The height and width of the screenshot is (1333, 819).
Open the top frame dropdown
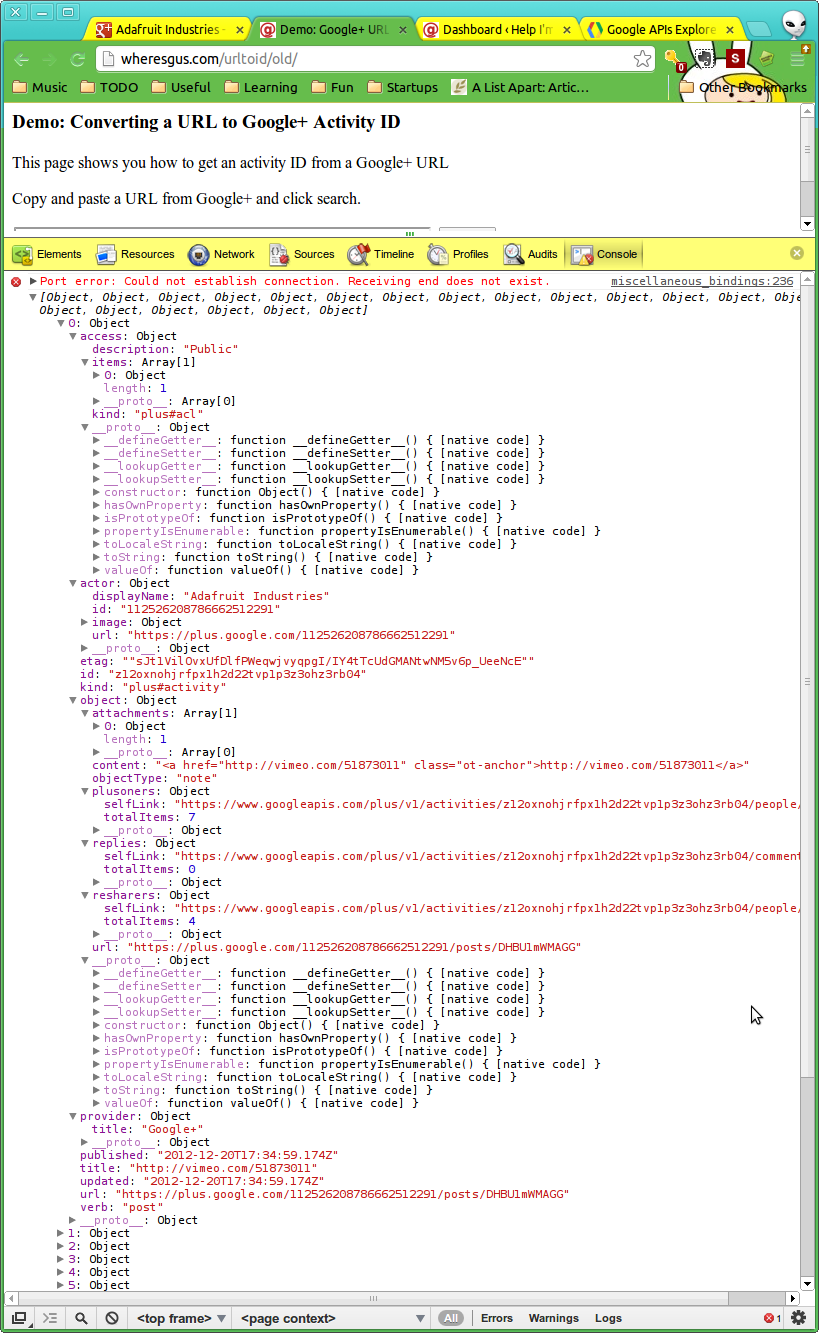[181, 1318]
